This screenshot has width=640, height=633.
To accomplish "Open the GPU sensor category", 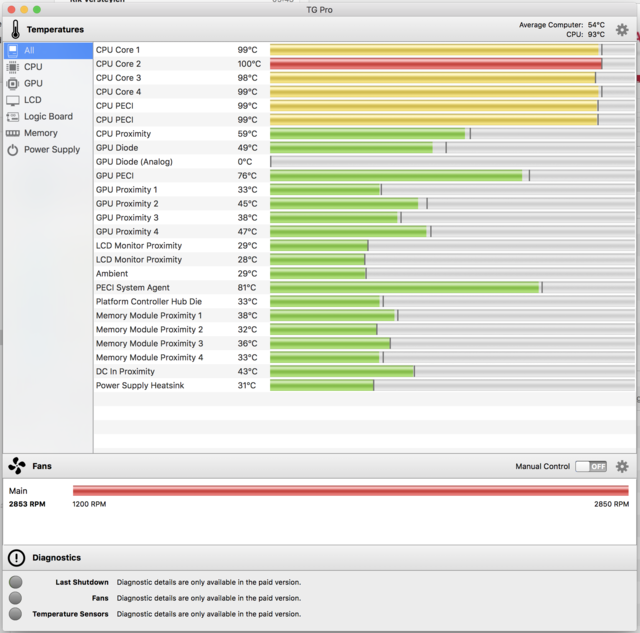I will point(49,84).
